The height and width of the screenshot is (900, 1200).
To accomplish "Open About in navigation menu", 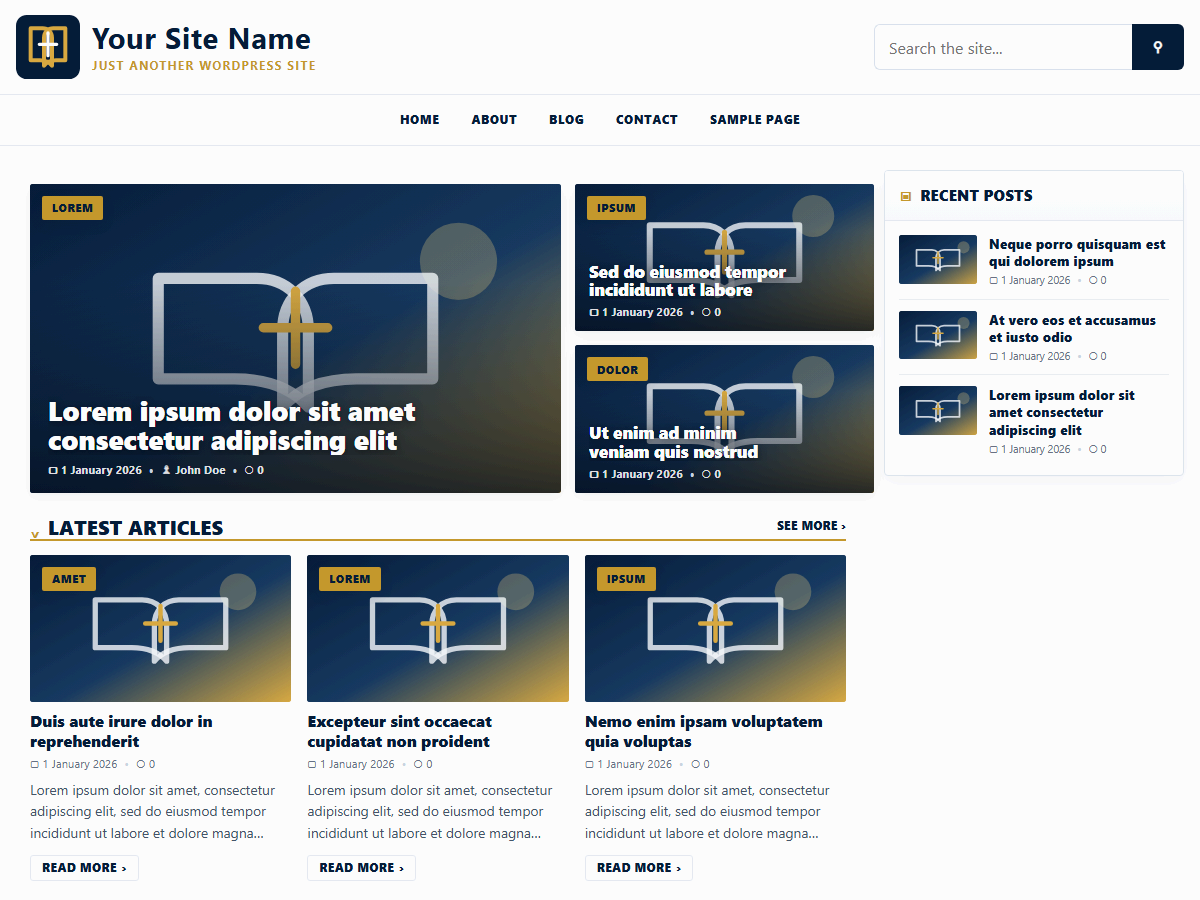I will tap(494, 120).
